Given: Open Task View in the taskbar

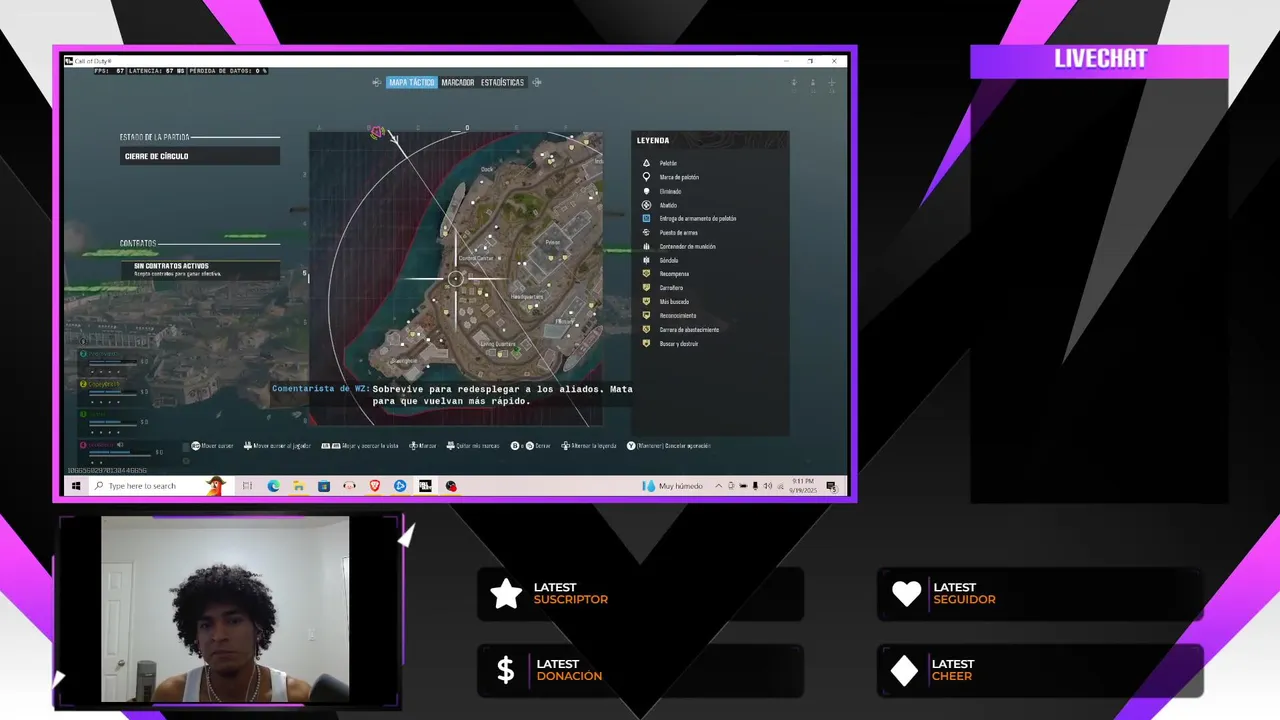Looking at the screenshot, I should (247, 486).
